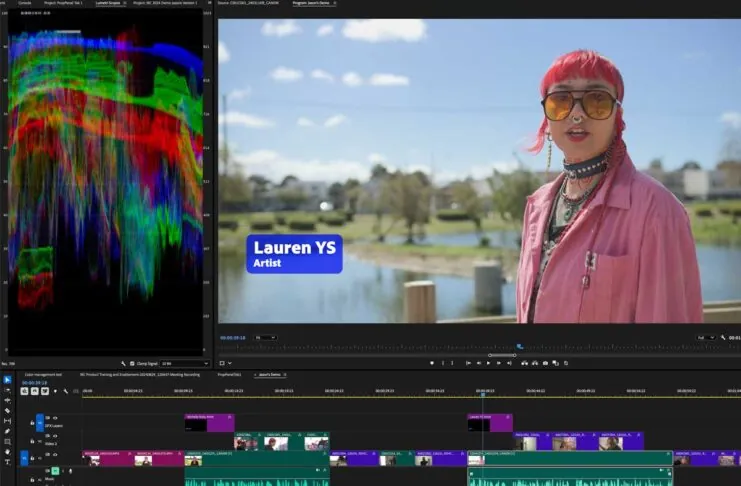Toggle the Clamp Signal checkbox
This screenshot has height=486, width=741.
pos(133,363)
